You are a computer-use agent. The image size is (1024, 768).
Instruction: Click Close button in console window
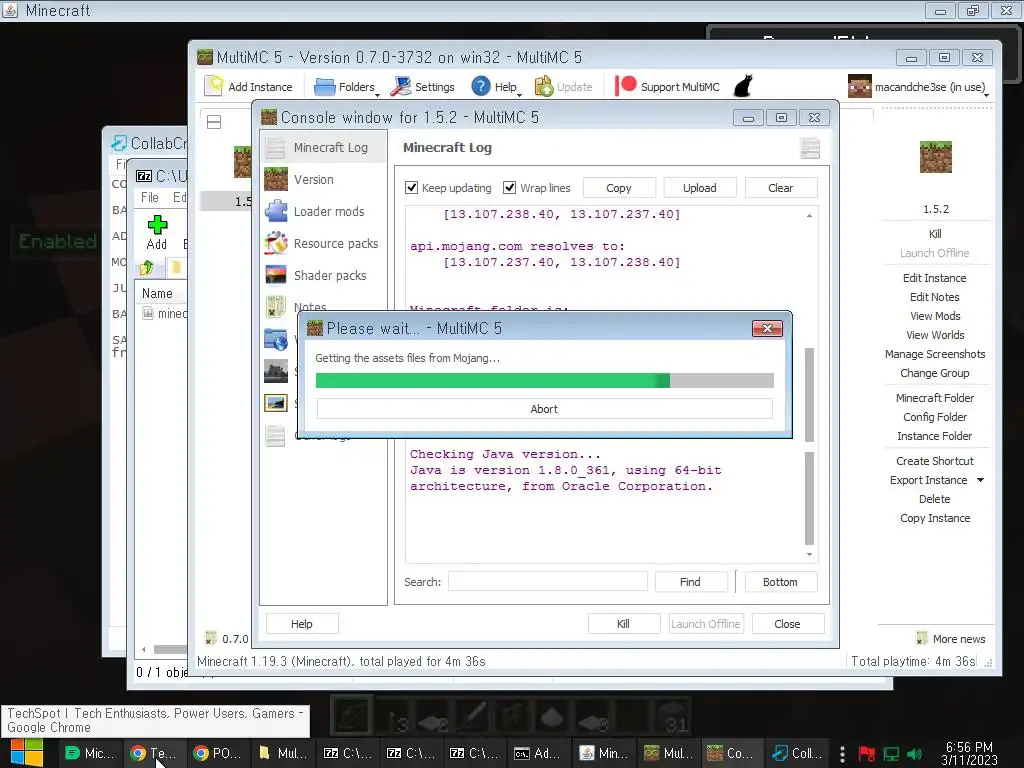point(787,624)
